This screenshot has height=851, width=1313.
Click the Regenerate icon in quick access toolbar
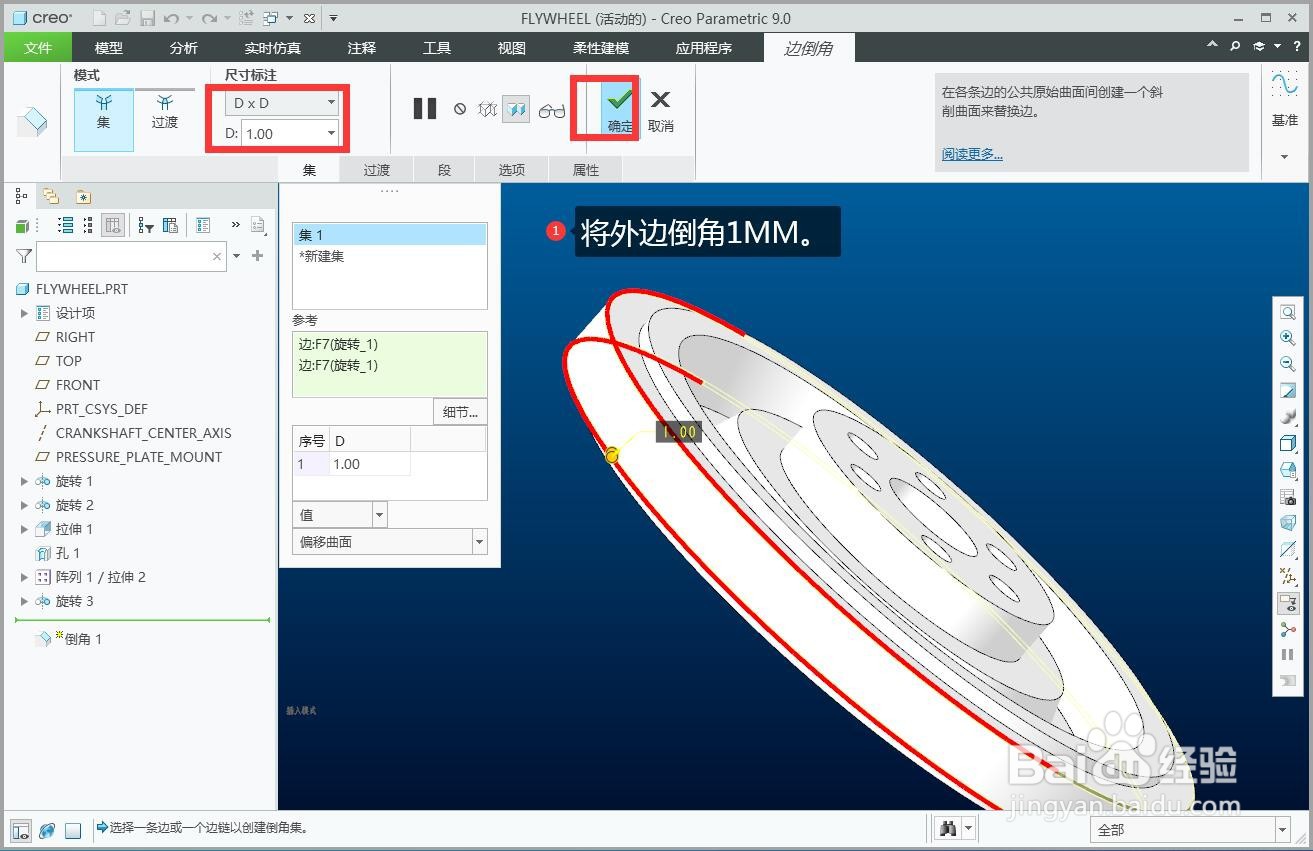246,18
